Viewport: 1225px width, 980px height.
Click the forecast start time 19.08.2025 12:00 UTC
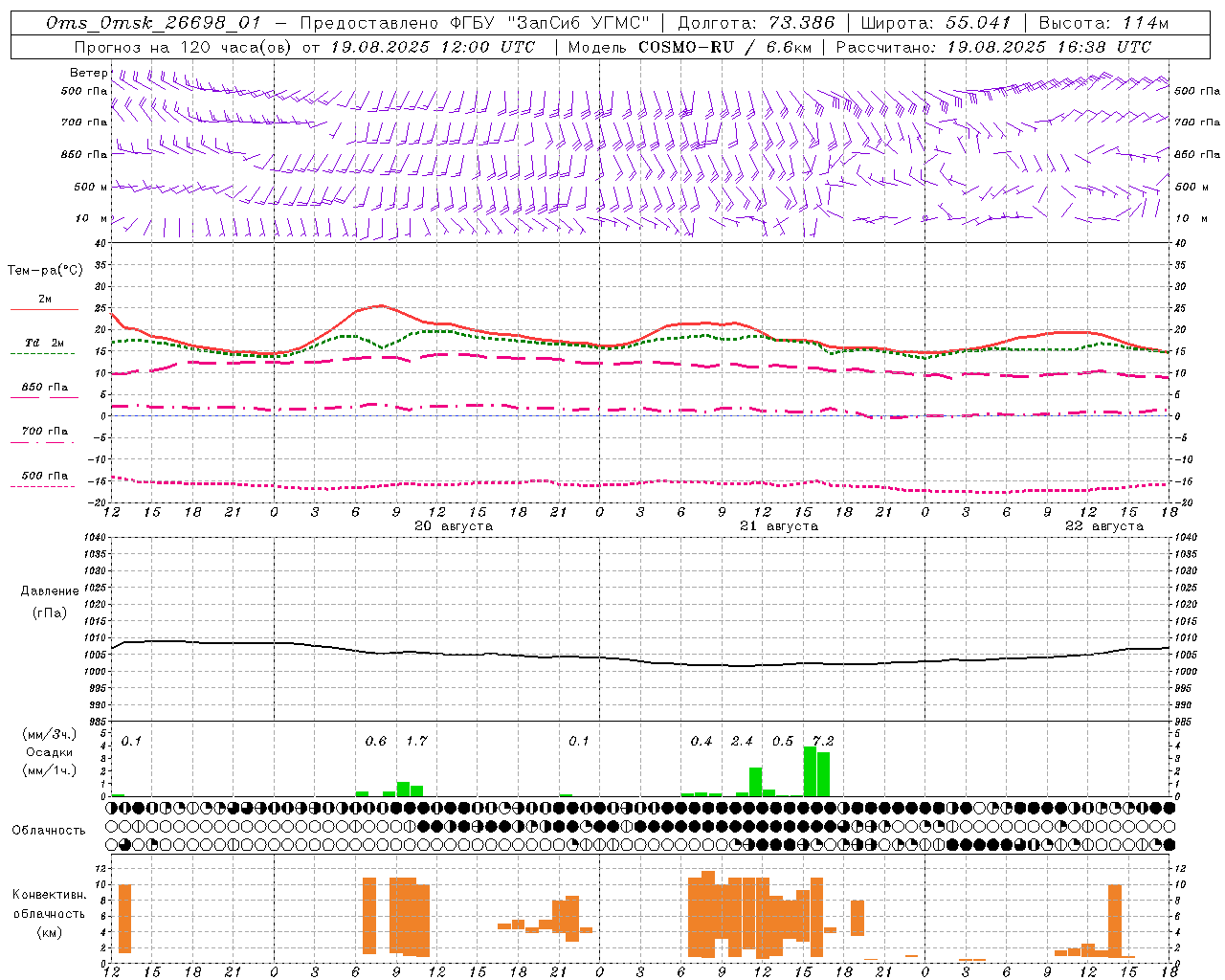433,47
